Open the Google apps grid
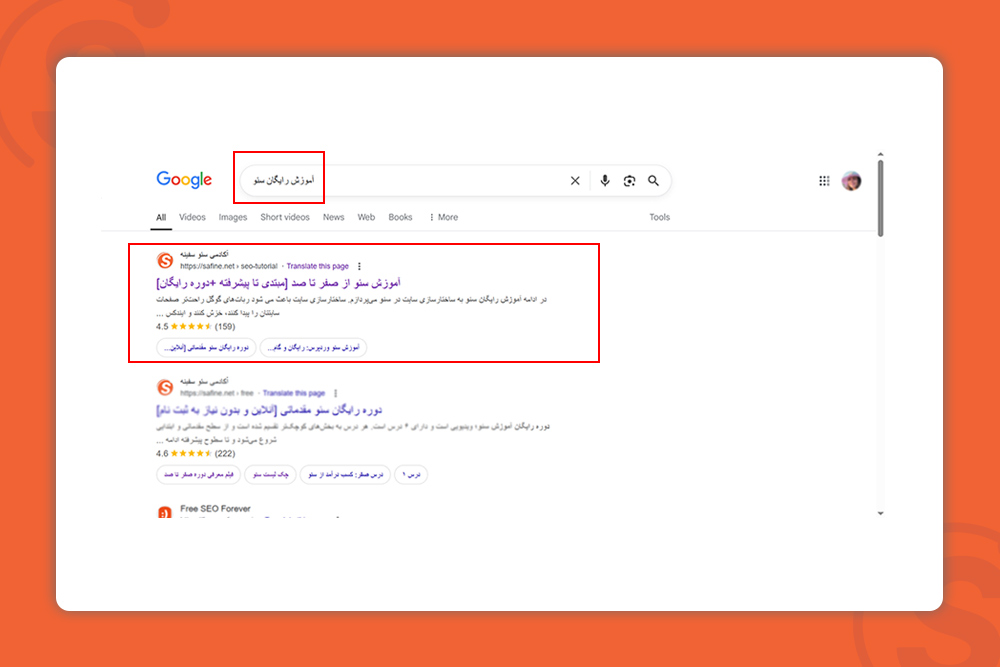 coord(824,181)
